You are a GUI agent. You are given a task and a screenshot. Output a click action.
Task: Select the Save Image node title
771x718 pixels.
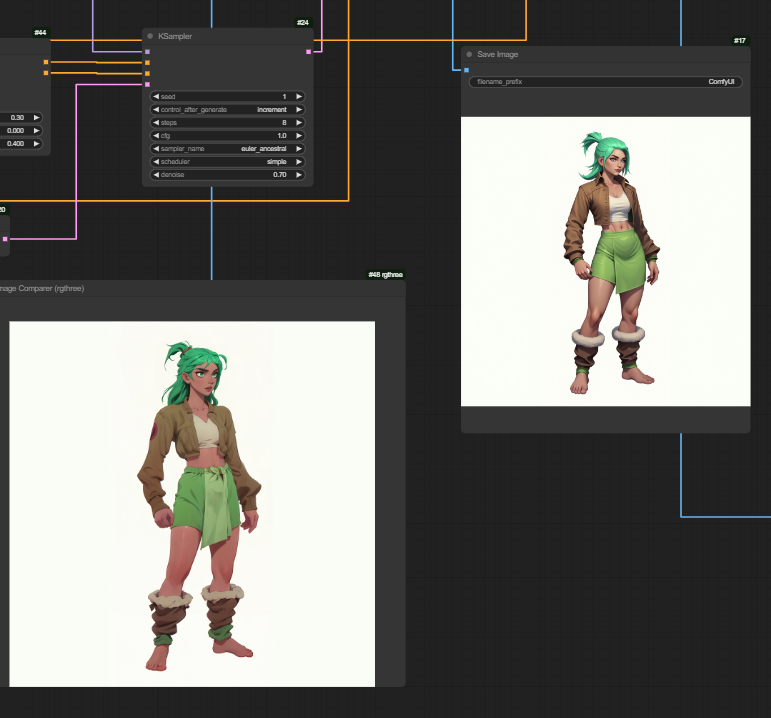tap(498, 54)
